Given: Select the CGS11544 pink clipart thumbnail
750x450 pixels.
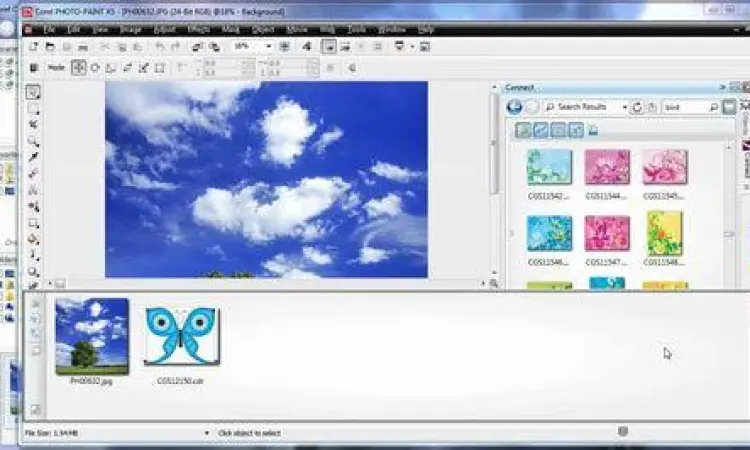Looking at the screenshot, I should tap(607, 167).
